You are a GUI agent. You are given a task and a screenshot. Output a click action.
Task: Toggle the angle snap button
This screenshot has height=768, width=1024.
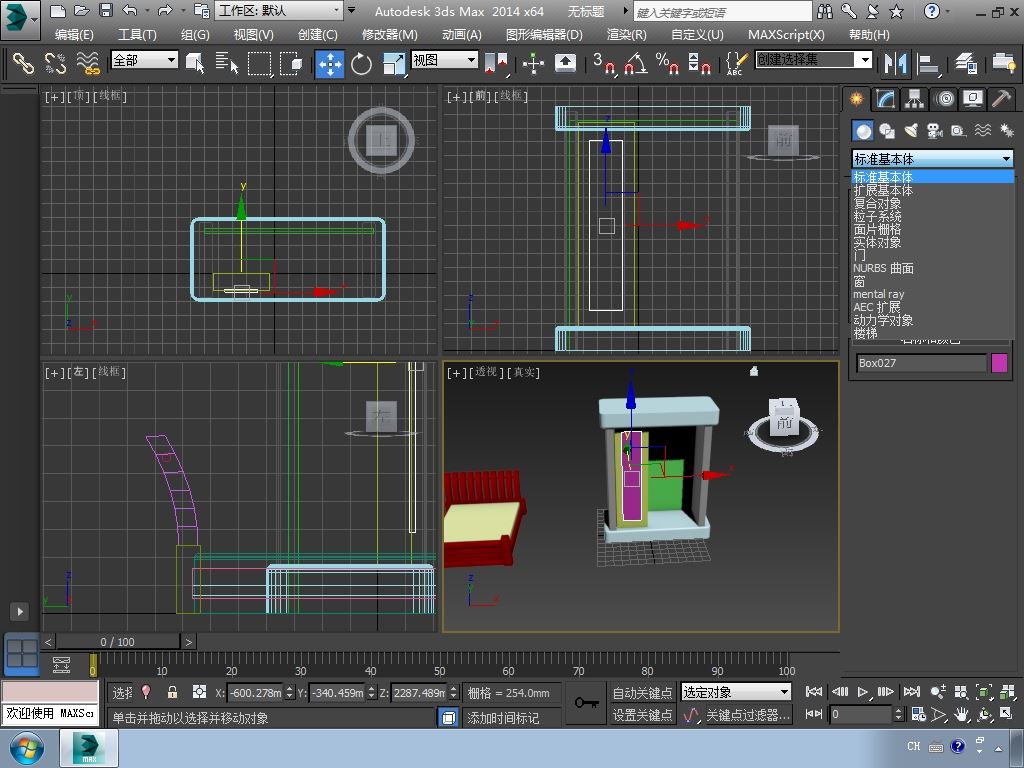coord(635,64)
